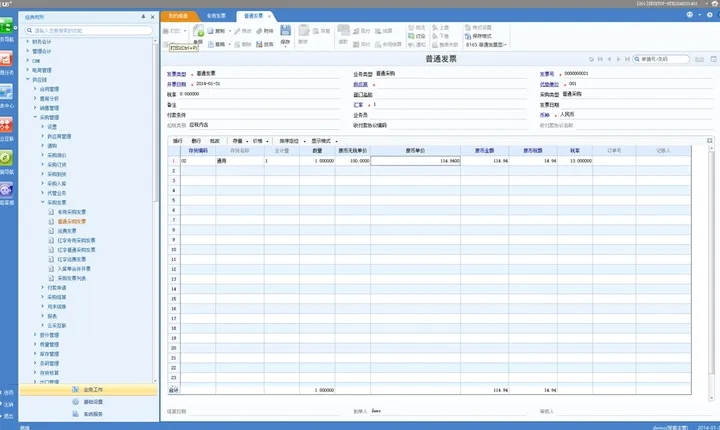Collapse the 采购管理 tree node
Image resolution: width=720 pixels, height=430 pixels.
35,117
